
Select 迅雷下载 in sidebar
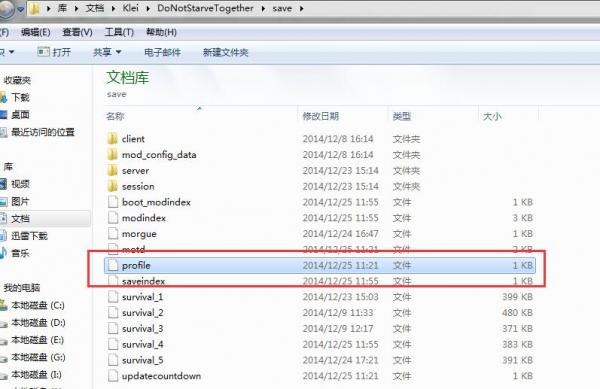click(29, 236)
